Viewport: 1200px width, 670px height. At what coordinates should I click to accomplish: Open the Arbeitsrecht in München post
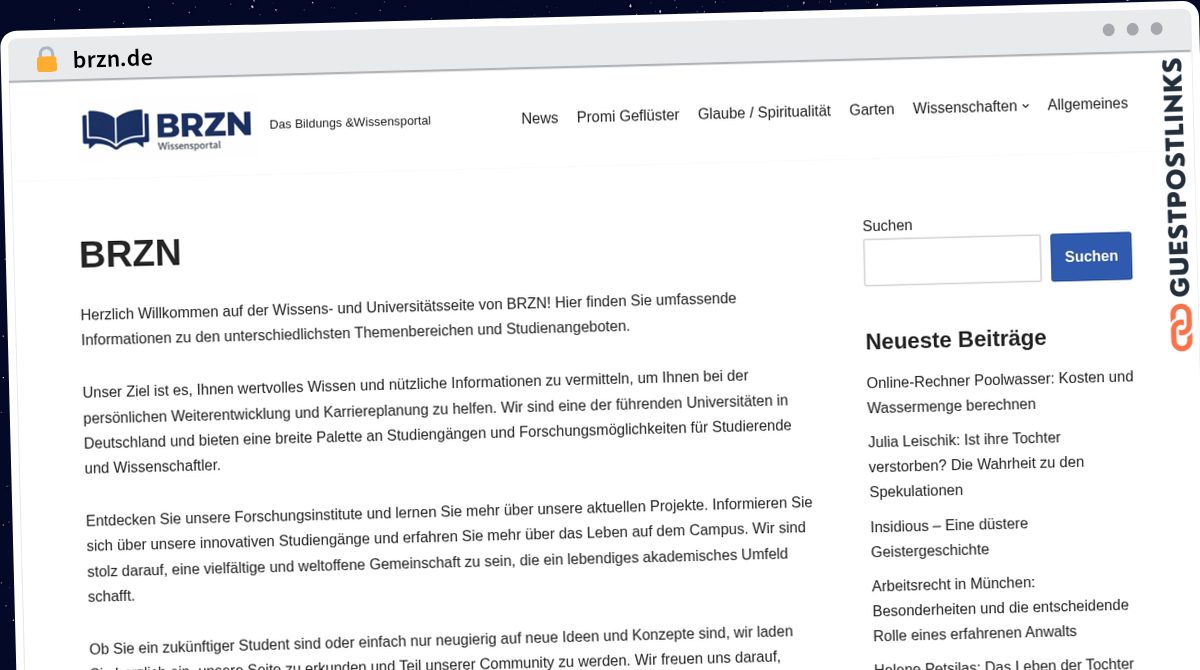[1001, 607]
